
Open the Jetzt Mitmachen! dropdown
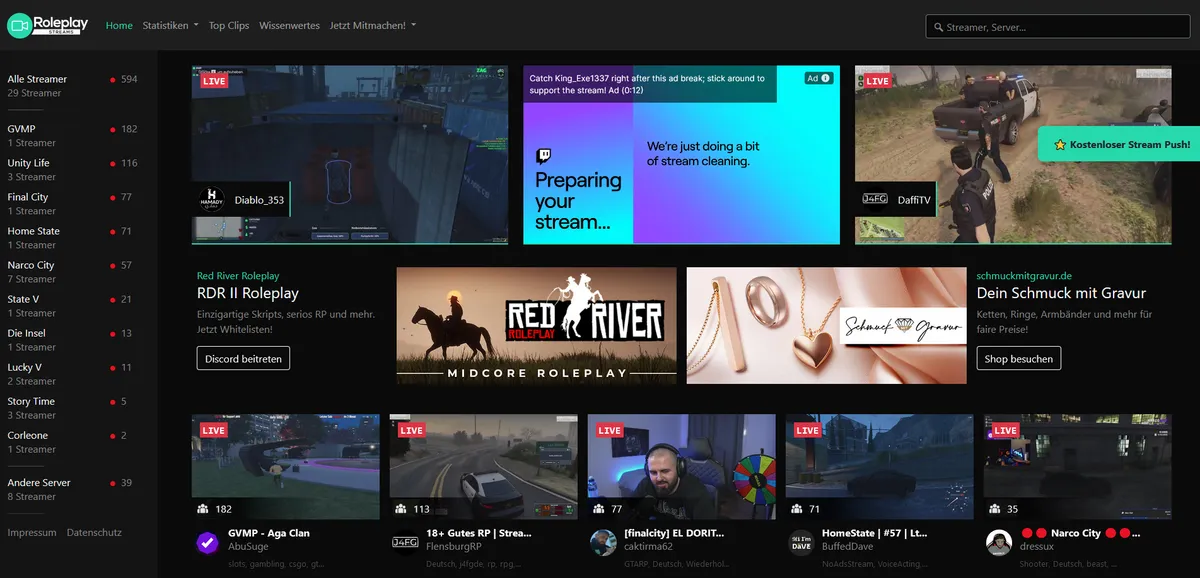pos(373,26)
